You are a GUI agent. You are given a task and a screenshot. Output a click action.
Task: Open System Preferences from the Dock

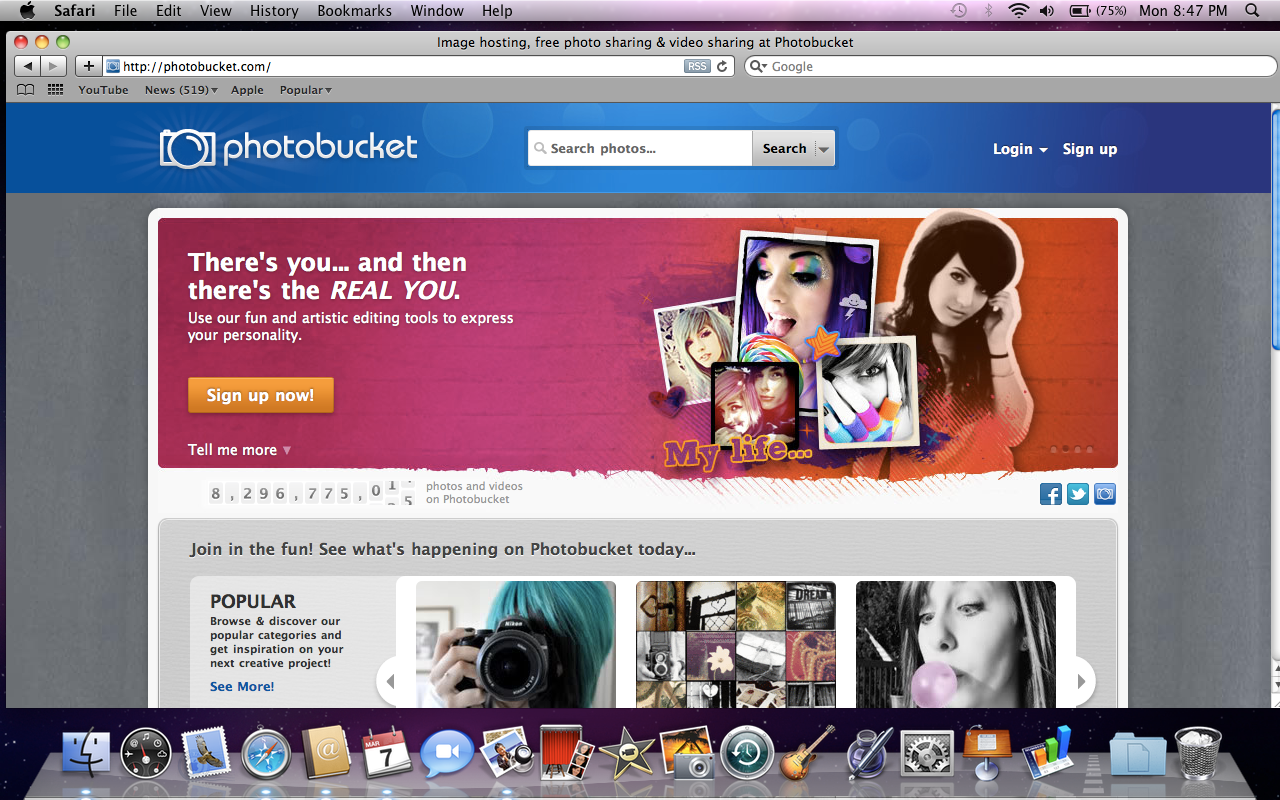coord(926,754)
